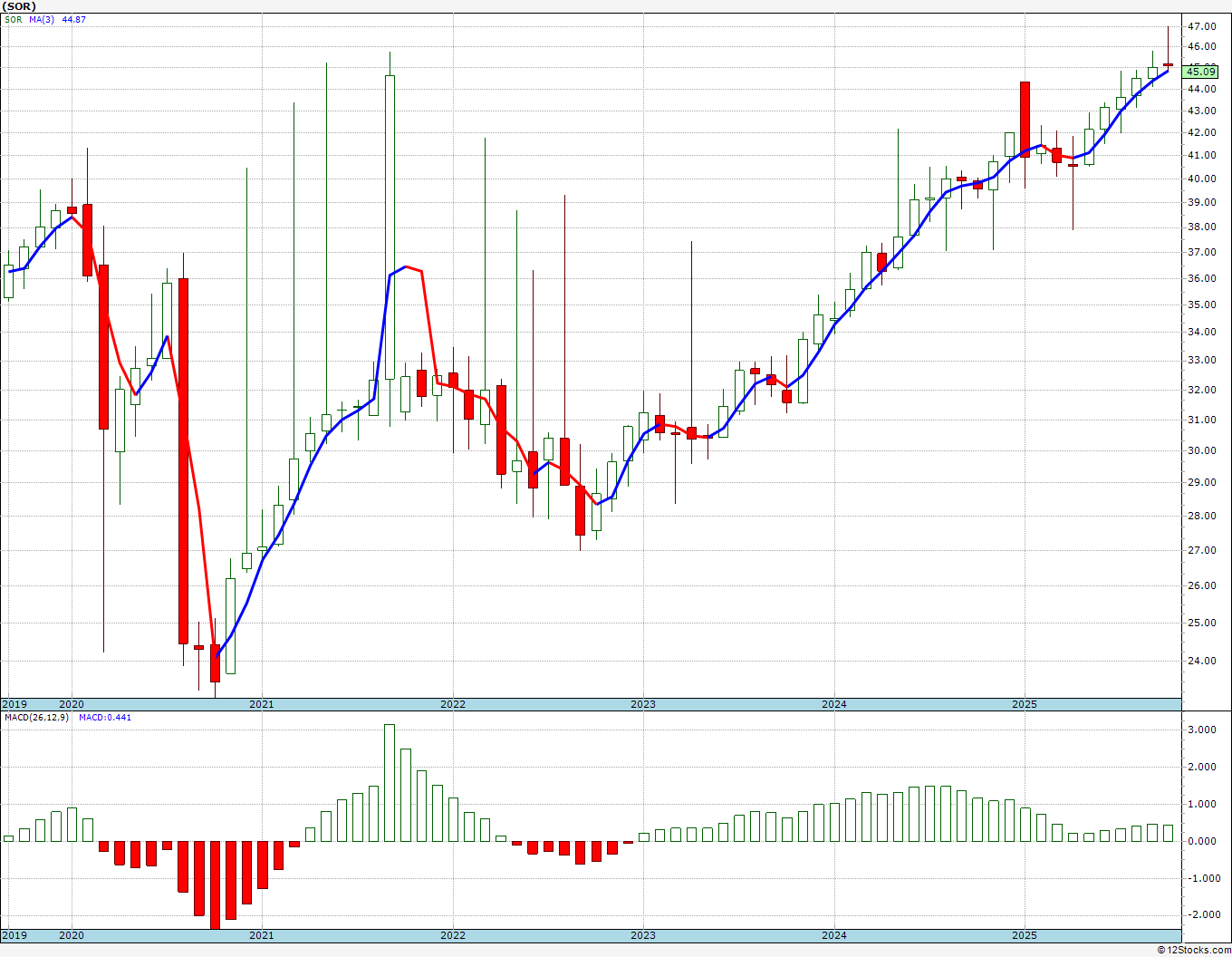Screen dimensions: 1232x957
Task: Click the 46.00 price axis label
Action: (1202, 47)
